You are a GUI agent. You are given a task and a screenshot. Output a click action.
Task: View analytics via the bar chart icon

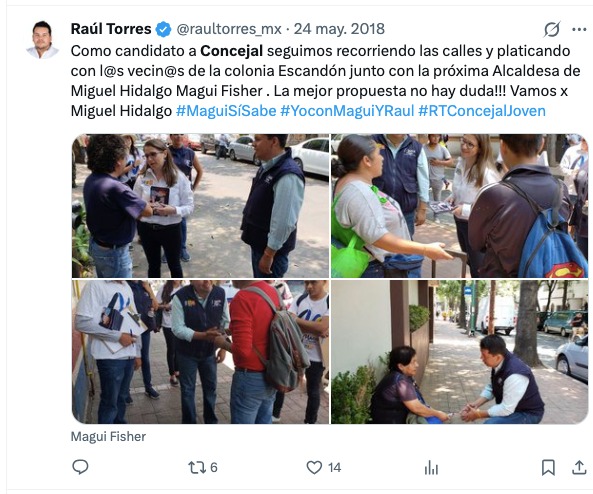pos(431,468)
